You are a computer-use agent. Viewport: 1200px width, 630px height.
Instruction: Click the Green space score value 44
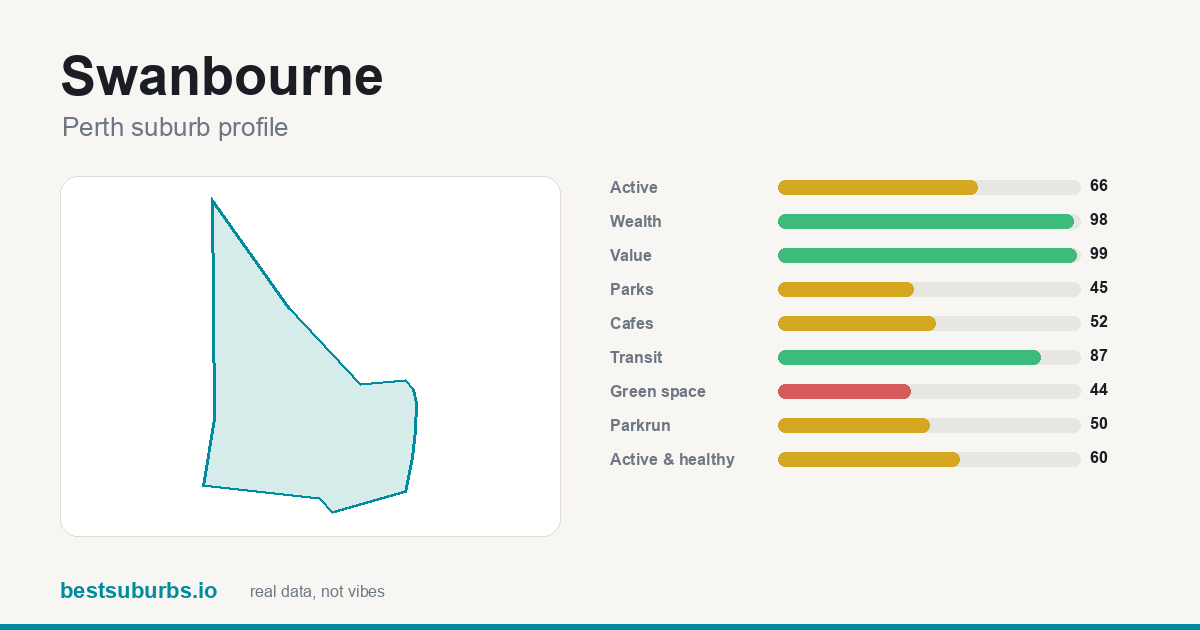(x=1099, y=390)
